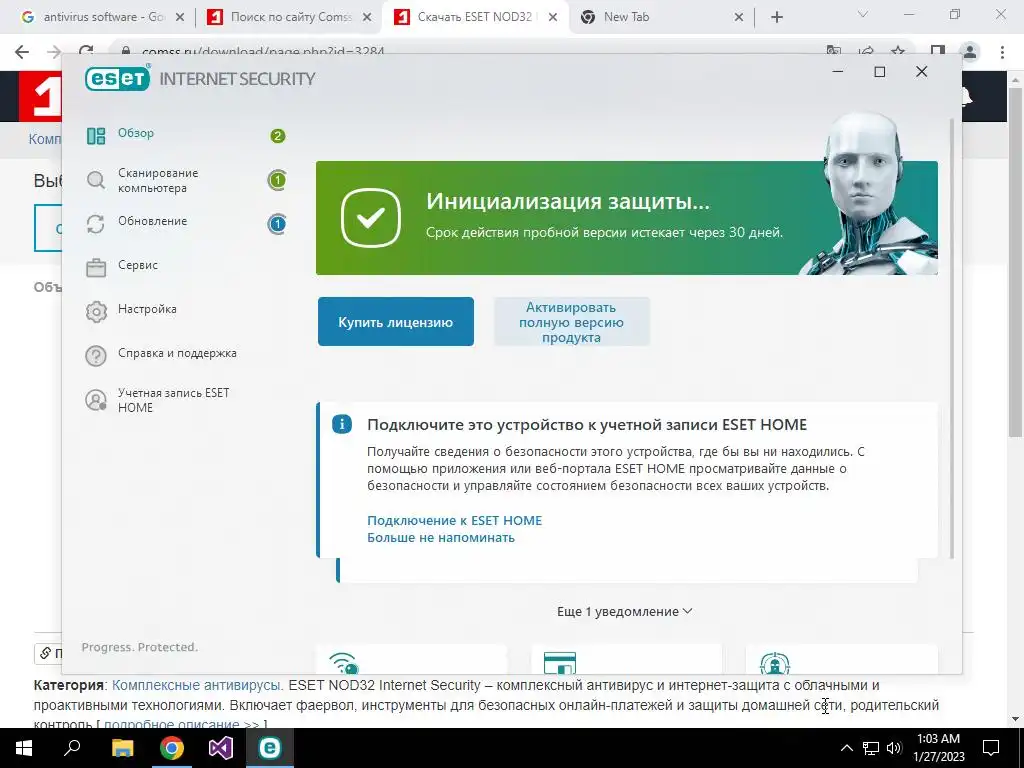Click ESET icon in taskbar
The image size is (1024, 768).
[x=270, y=748]
